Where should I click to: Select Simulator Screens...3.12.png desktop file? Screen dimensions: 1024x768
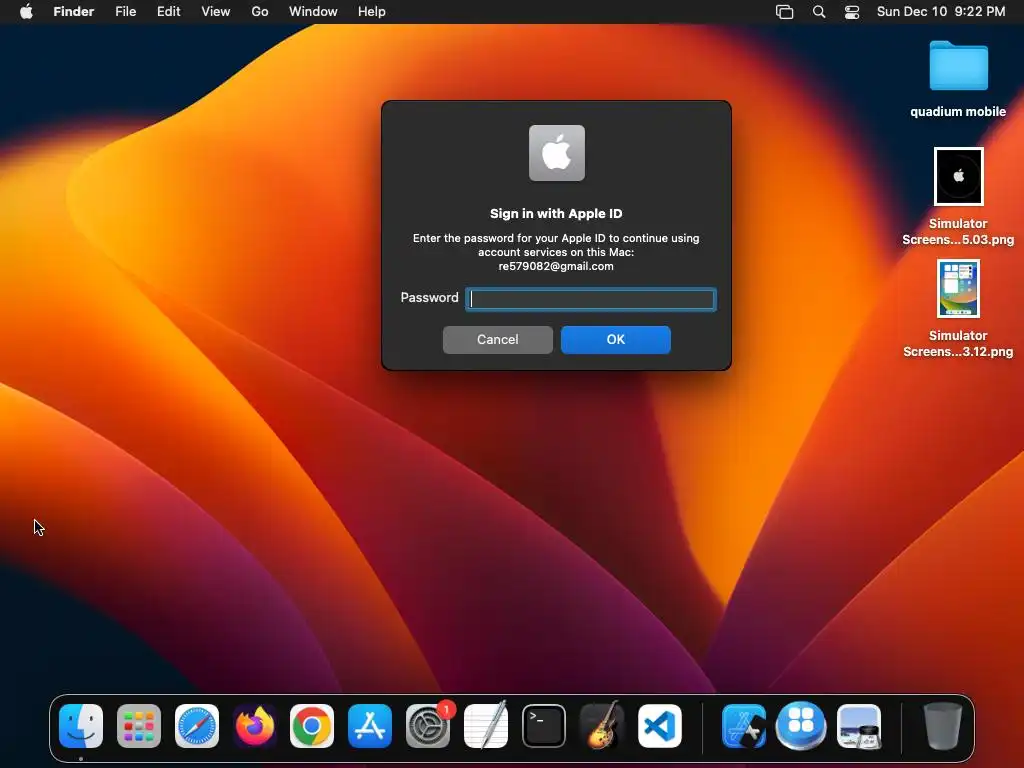click(958, 309)
